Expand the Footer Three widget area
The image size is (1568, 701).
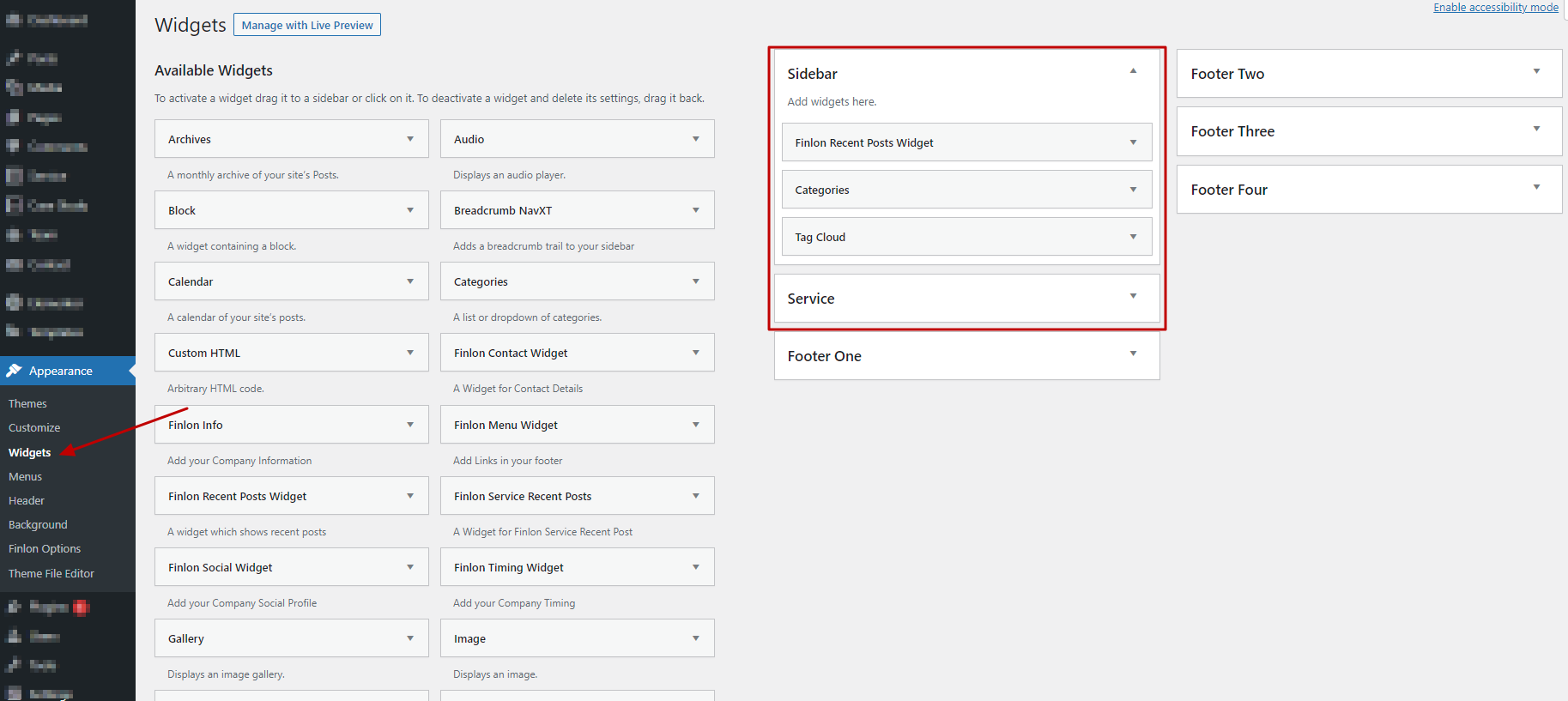[1536, 129]
